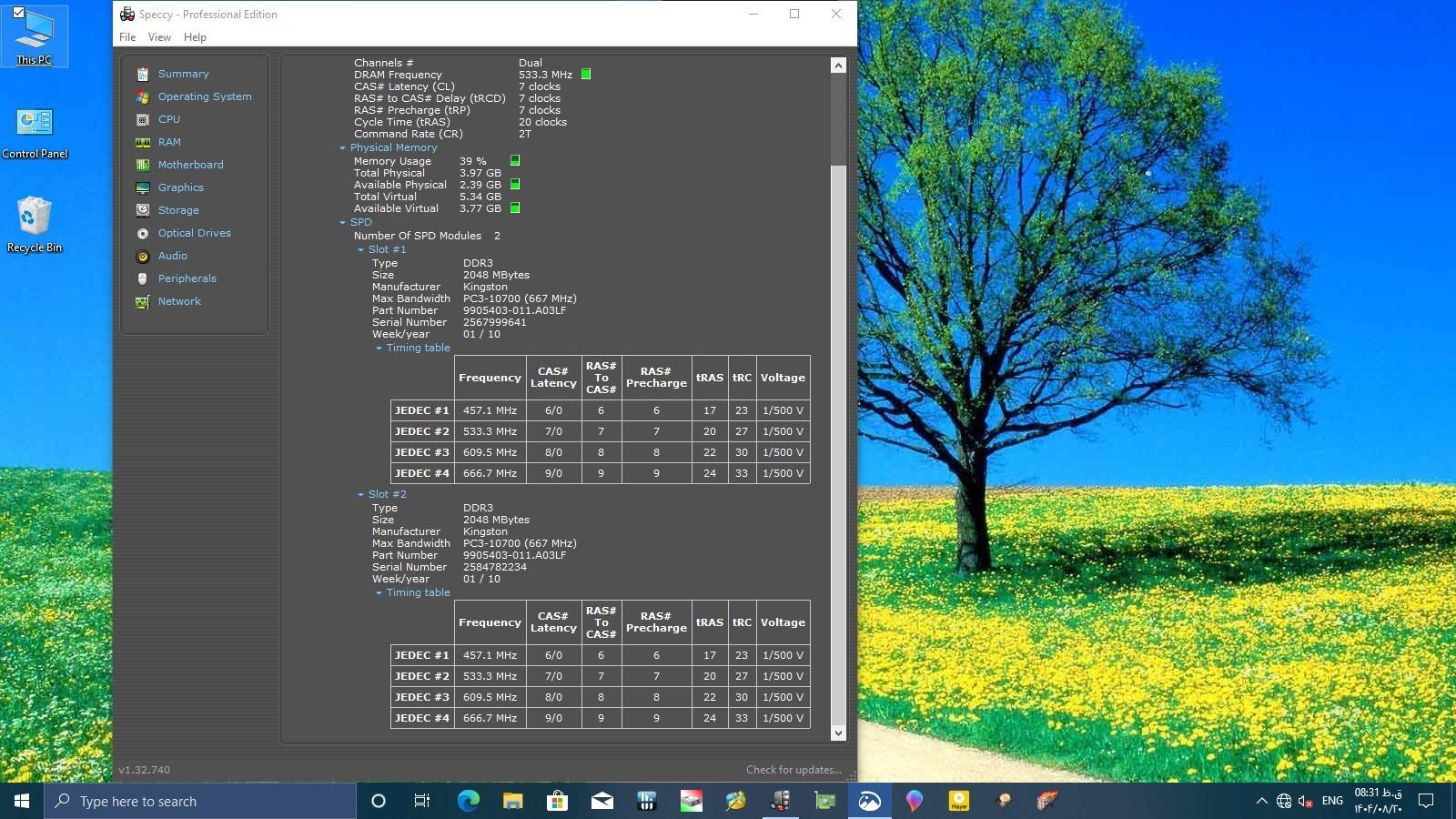Image resolution: width=1456 pixels, height=819 pixels.
Task: Click the scrollbar down arrow
Action: point(838,733)
